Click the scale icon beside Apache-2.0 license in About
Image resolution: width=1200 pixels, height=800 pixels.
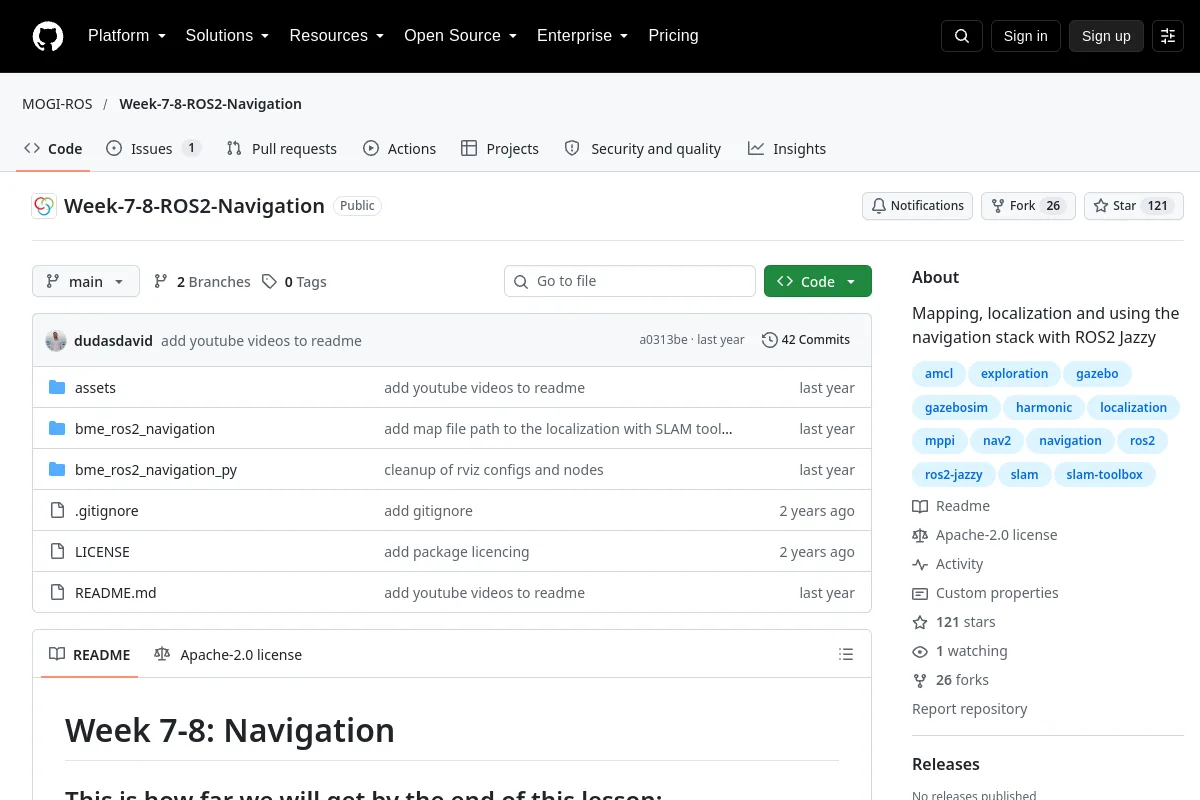(920, 535)
